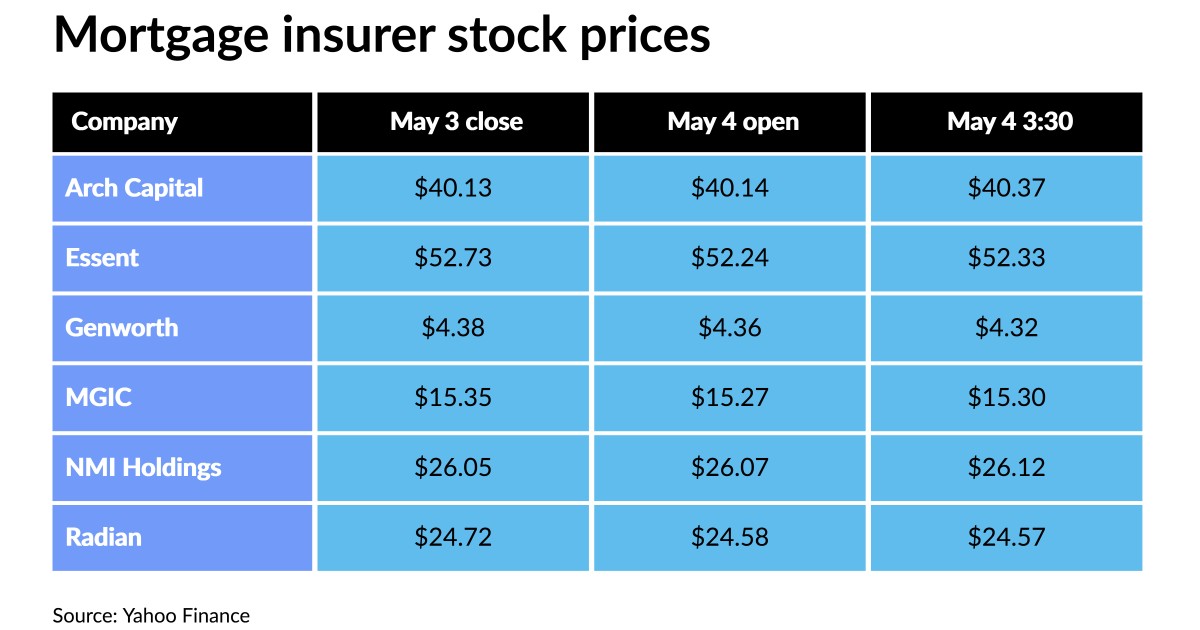
Task: Click Radian's $24.72 closing price
Action: click(454, 537)
